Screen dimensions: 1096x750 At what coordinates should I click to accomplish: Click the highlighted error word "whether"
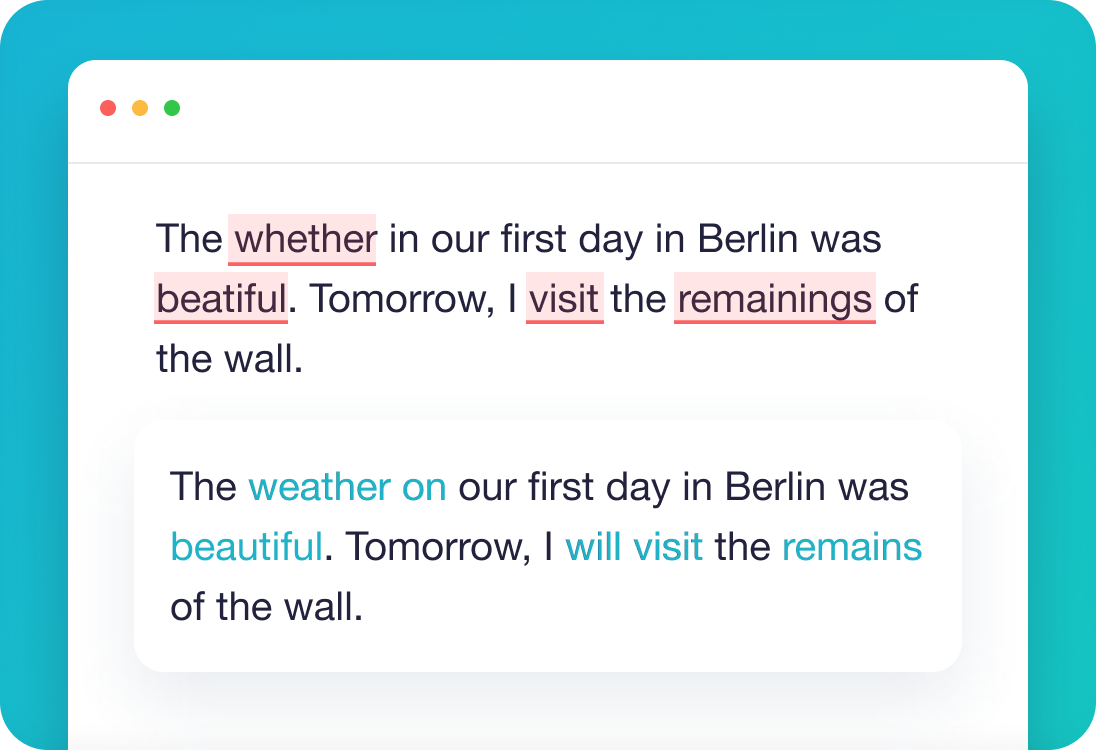(x=303, y=240)
